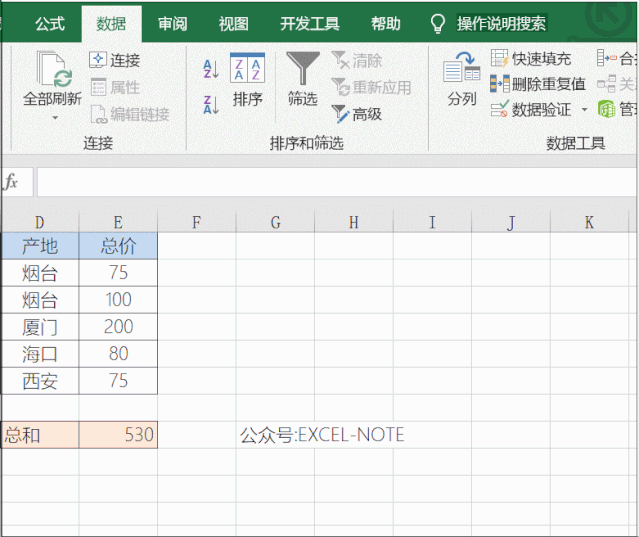
Task: Open the 排序 sort dialog
Action: coord(247,80)
